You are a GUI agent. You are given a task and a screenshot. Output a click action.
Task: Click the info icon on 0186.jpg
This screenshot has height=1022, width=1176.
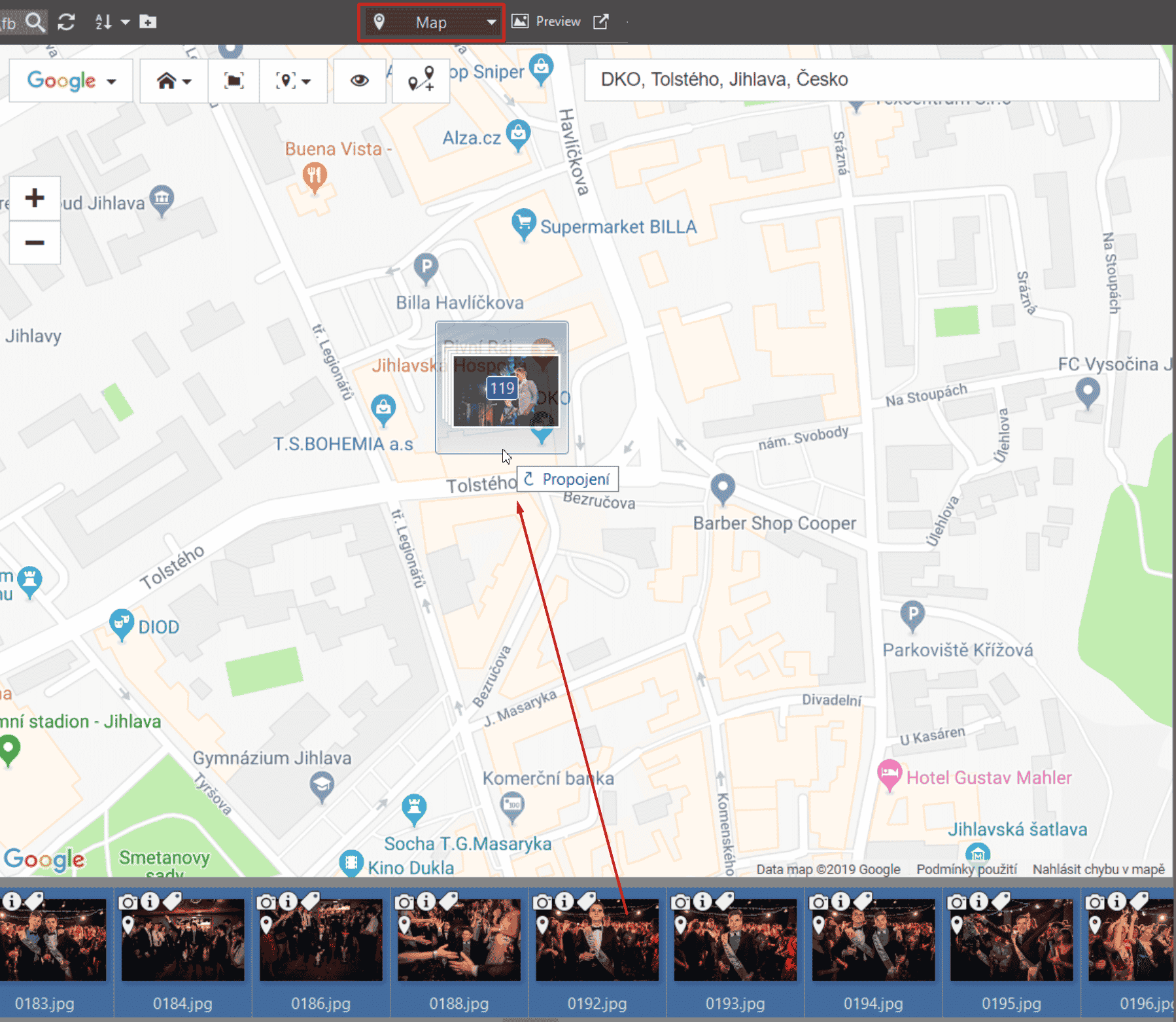pos(288,902)
